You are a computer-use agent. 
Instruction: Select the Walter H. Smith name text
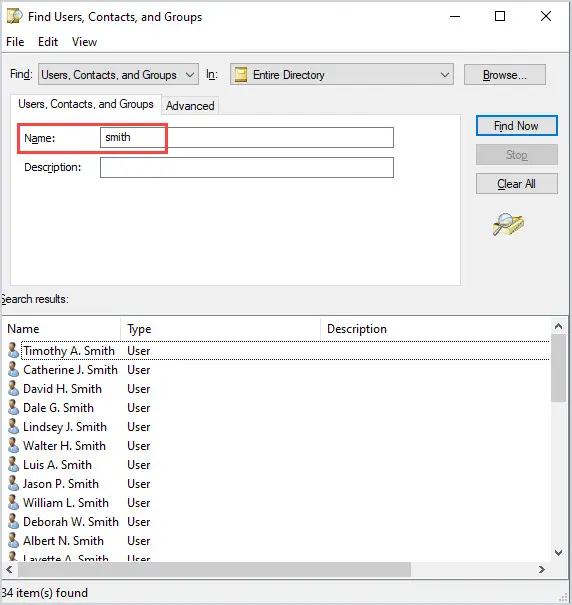(x=64, y=446)
